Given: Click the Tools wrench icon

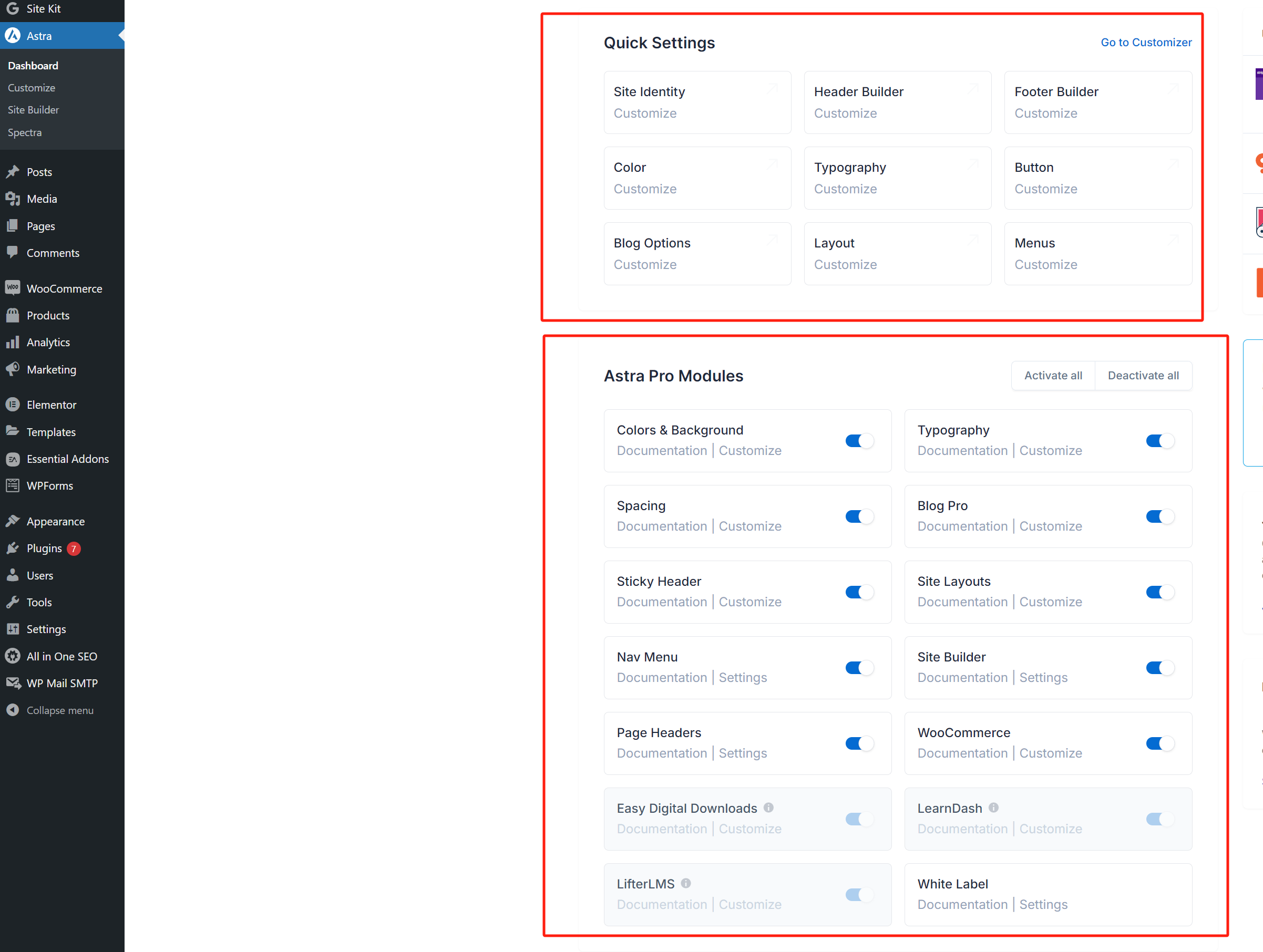Looking at the screenshot, I should point(13,602).
